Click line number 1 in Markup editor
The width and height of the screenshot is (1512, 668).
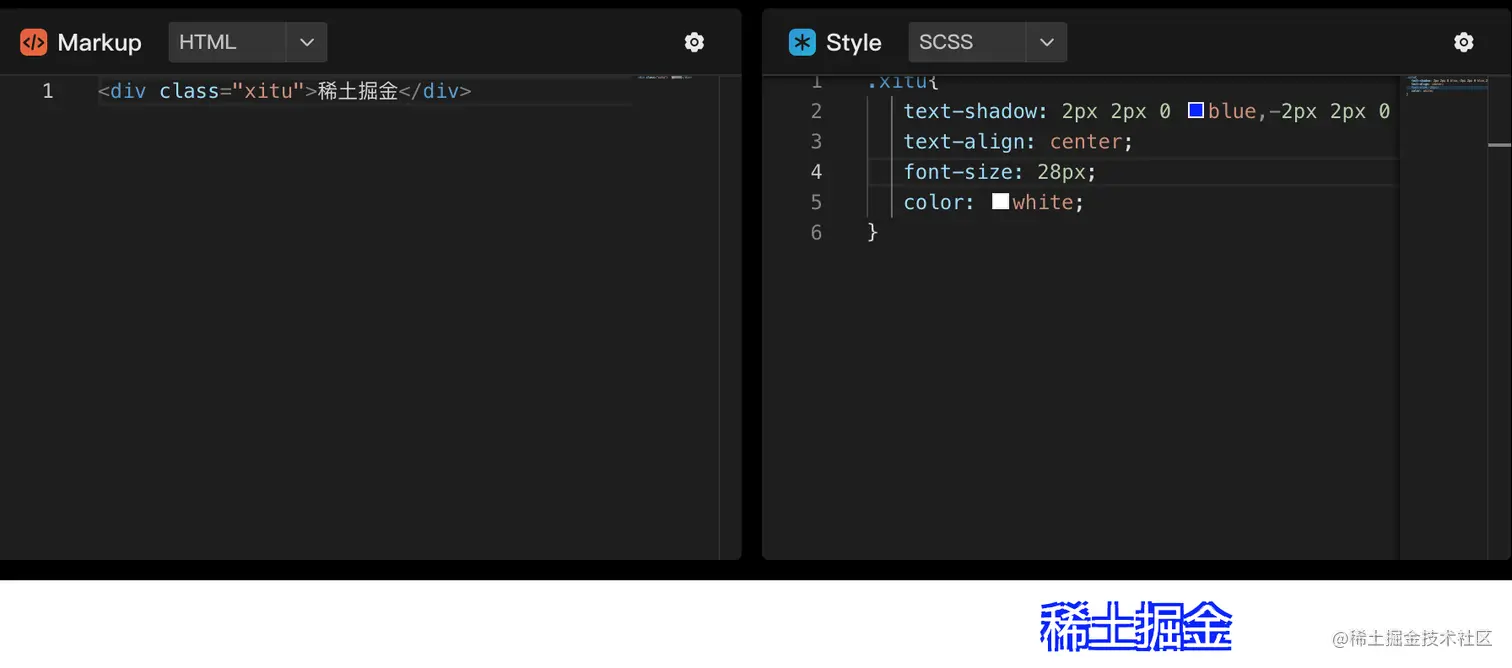coord(47,91)
